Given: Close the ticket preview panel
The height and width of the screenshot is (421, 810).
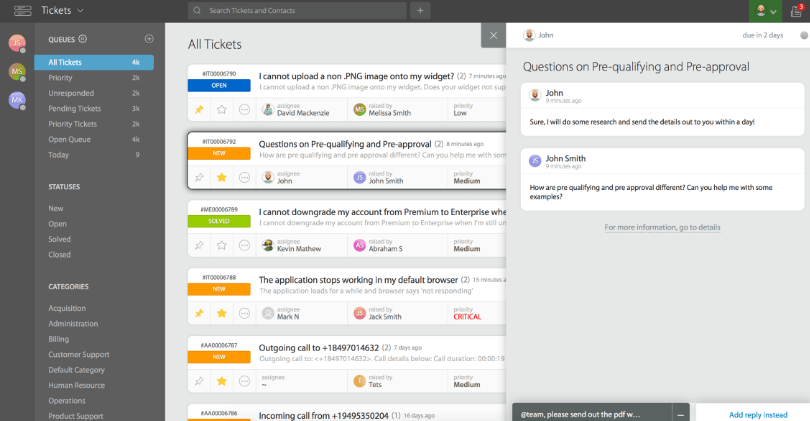Looking at the screenshot, I should pos(493,35).
